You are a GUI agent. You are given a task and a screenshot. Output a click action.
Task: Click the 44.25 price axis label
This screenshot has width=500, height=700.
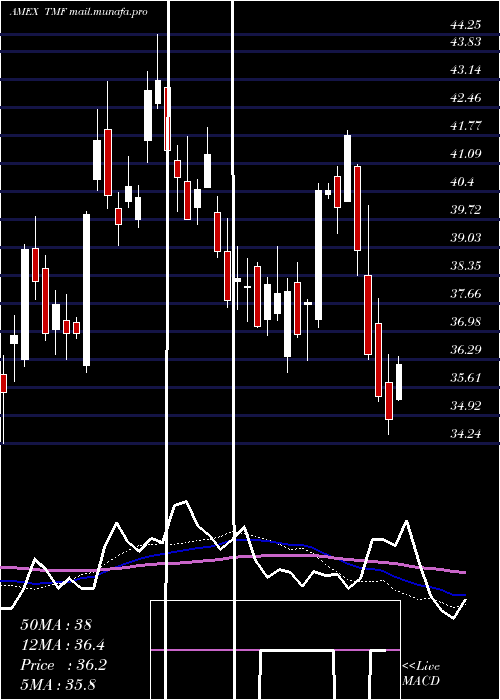coord(466,25)
